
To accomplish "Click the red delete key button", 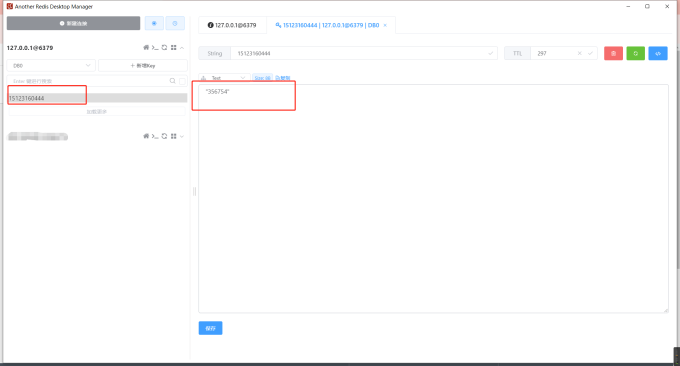I will tap(613, 53).
